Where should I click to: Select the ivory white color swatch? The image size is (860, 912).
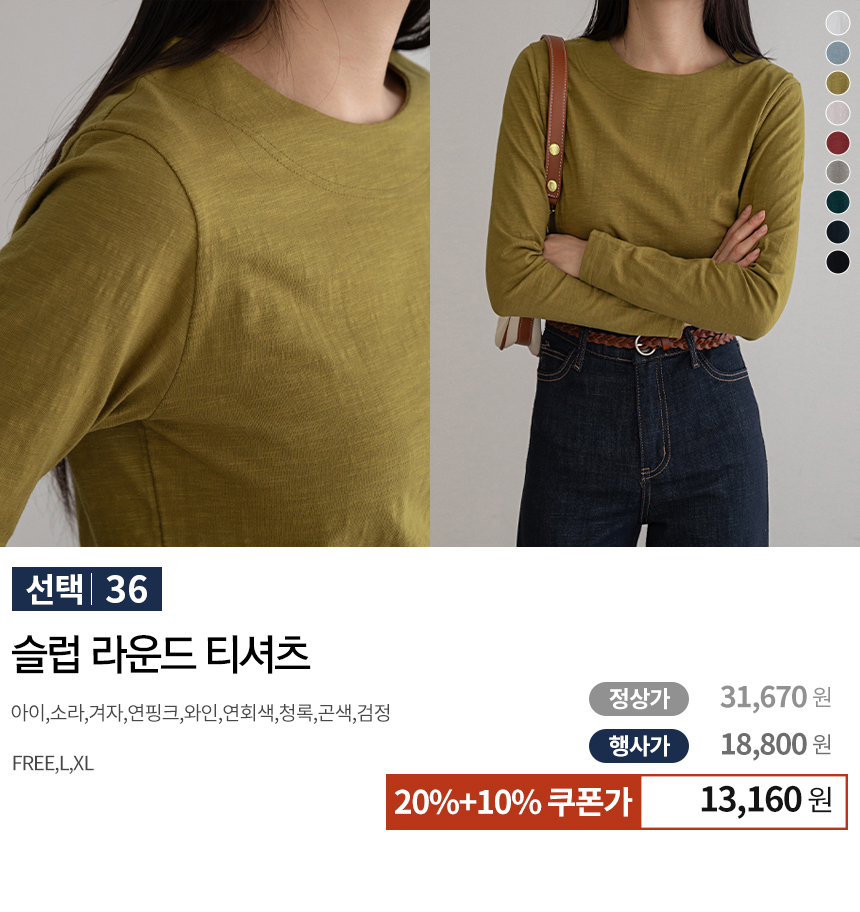[x=838, y=23]
